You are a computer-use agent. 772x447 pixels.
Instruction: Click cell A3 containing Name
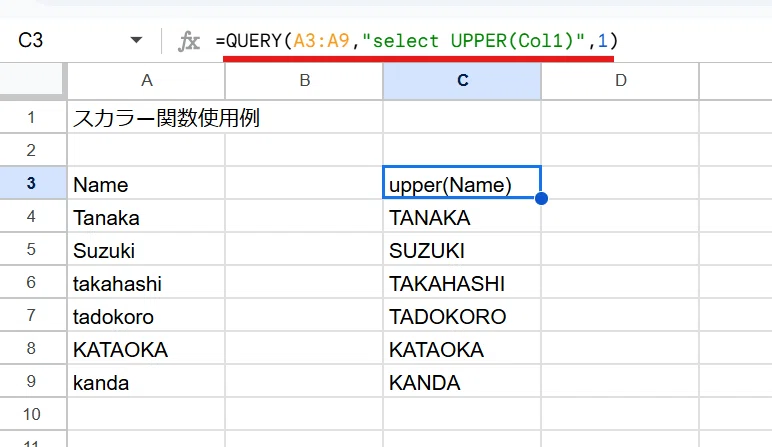point(146,183)
